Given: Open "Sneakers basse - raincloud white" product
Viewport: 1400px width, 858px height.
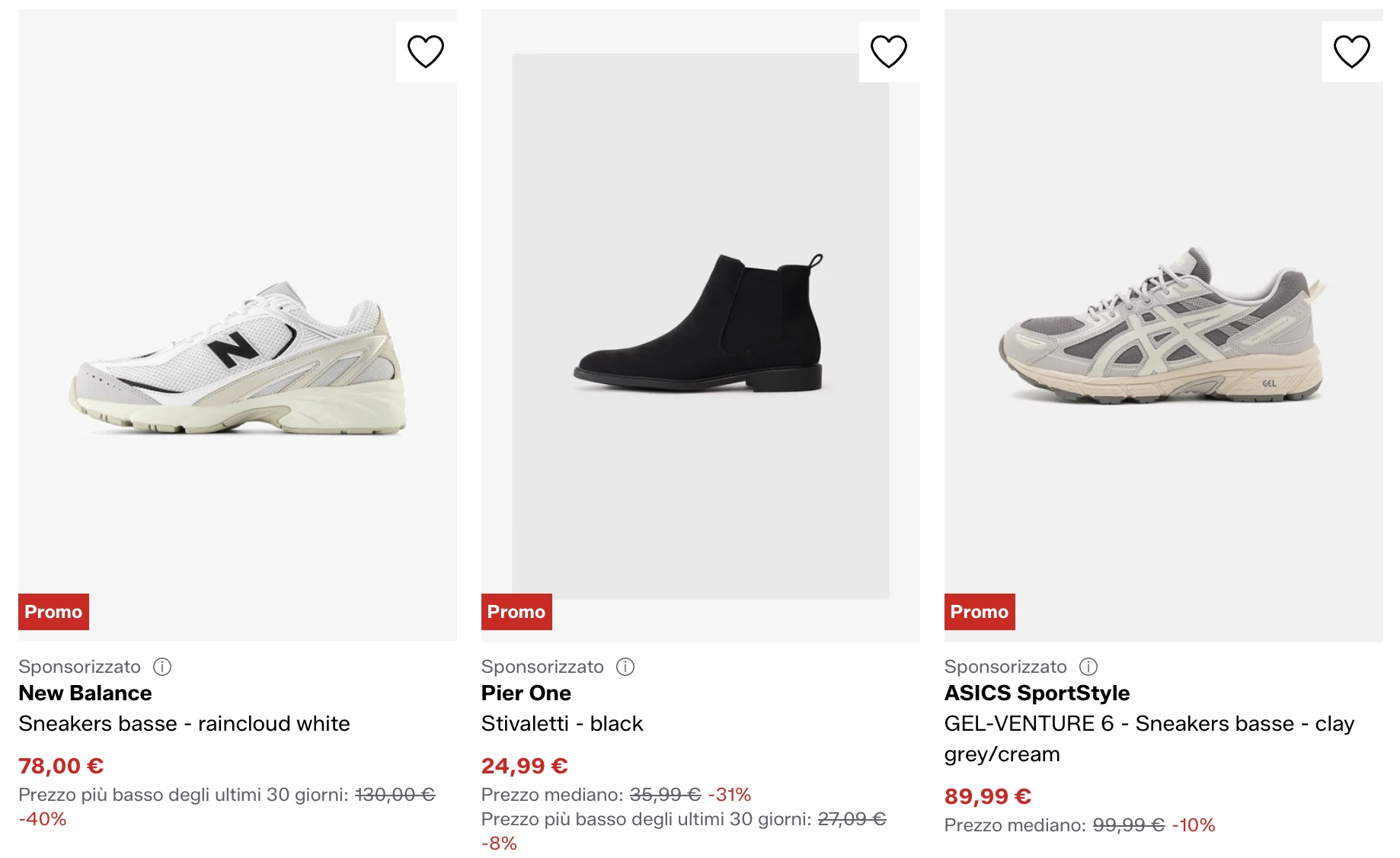Looking at the screenshot, I should pos(184,724).
